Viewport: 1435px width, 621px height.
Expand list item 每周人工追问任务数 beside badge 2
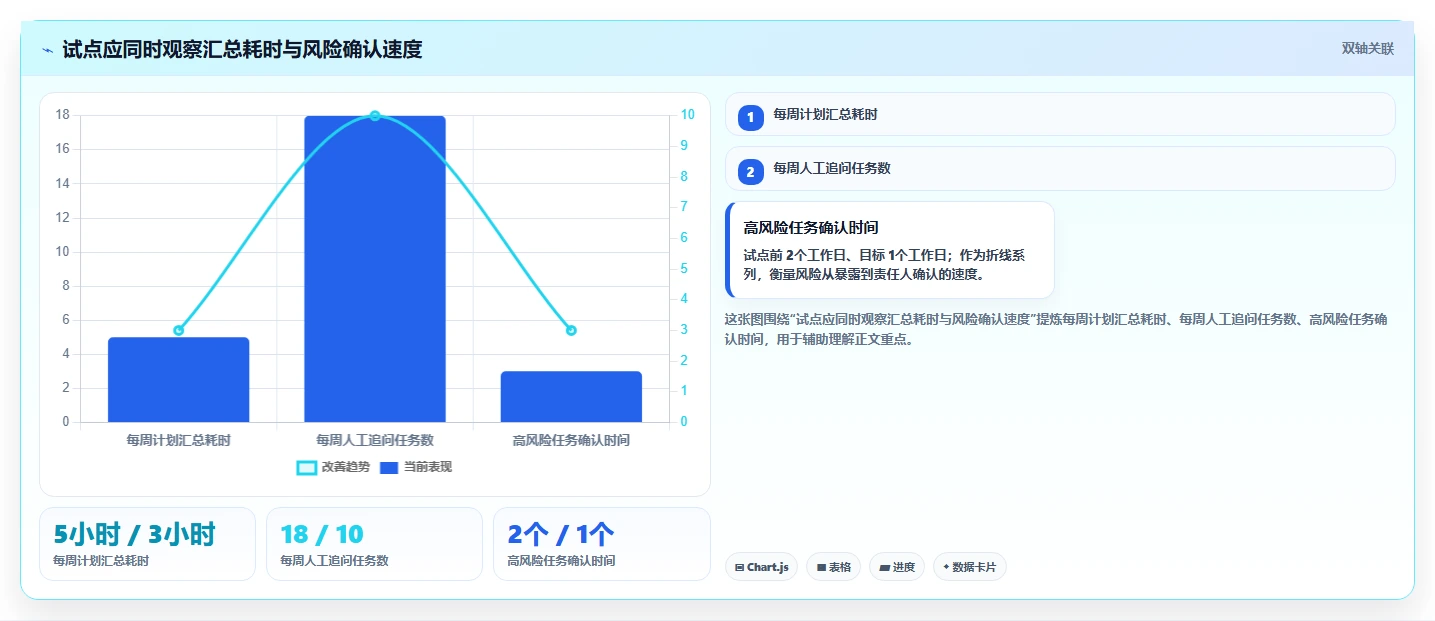pos(1060,168)
